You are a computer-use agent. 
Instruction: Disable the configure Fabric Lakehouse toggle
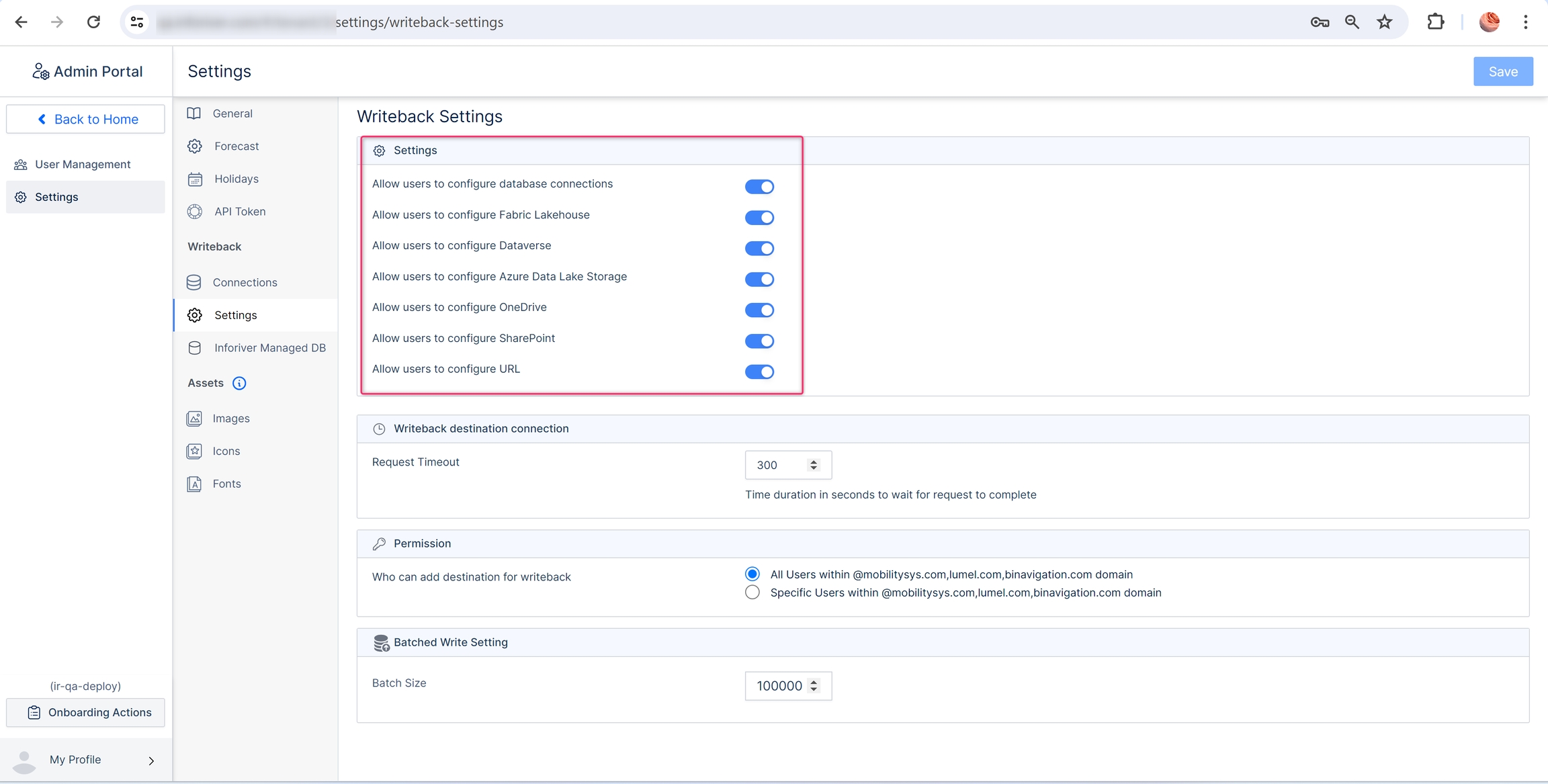tap(759, 218)
